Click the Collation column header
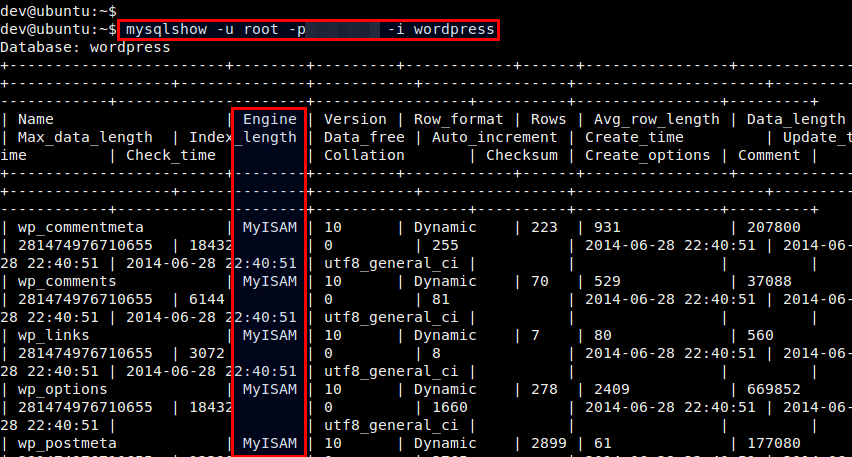Screen dimensions: 852x457 (364, 155)
